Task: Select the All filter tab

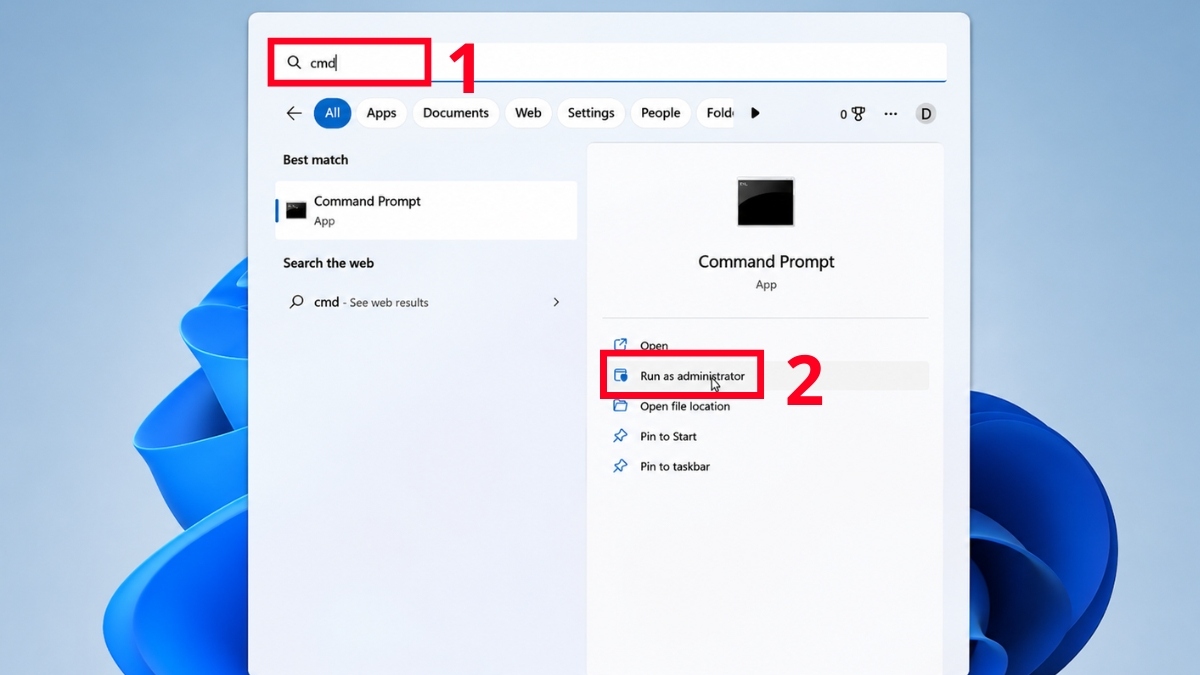Action: coord(332,113)
